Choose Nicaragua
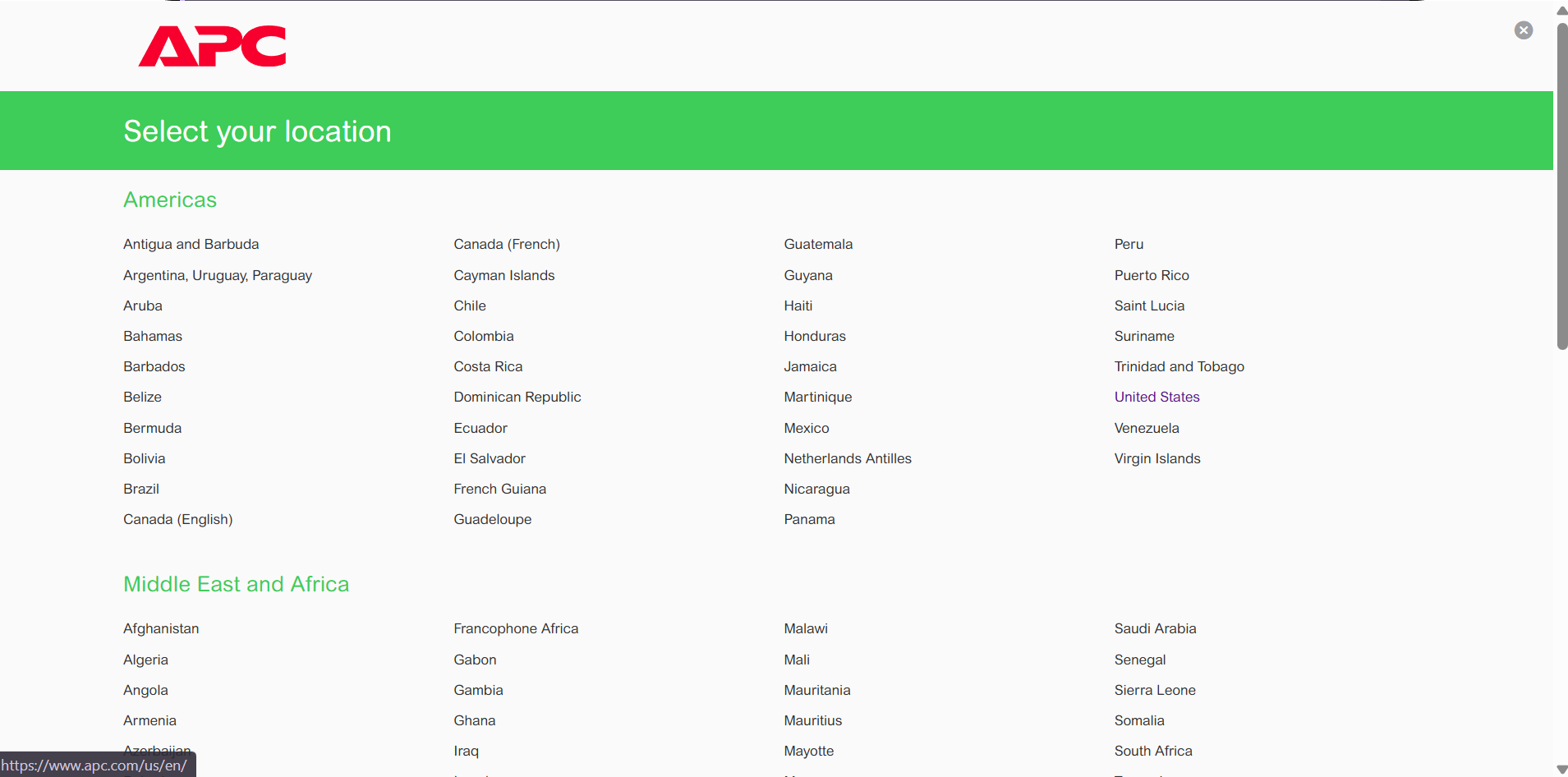This screenshot has height=777, width=1568. pos(817,489)
